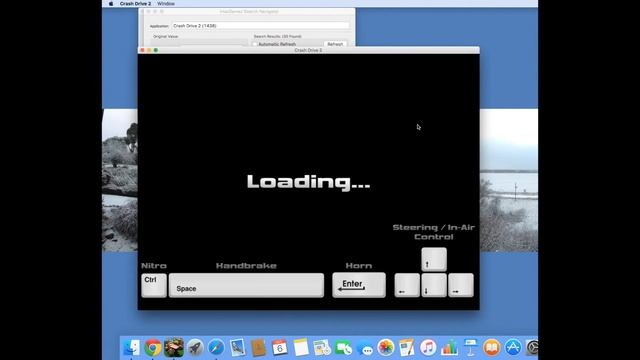Screen dimensions: 640x360
Task: Open Notes icon in the dock
Action: tap(301, 348)
